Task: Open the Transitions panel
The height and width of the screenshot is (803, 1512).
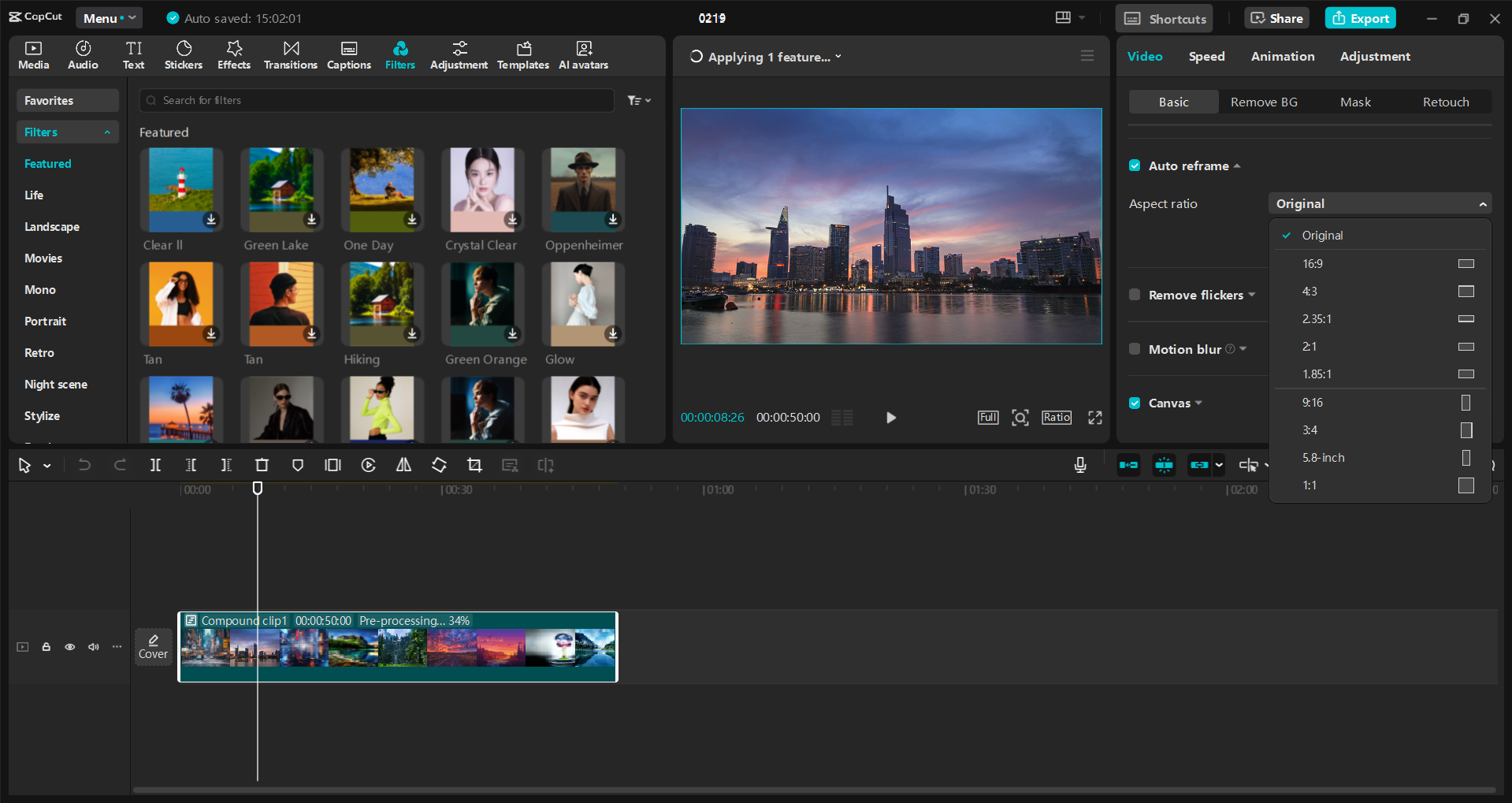Action: (290, 55)
